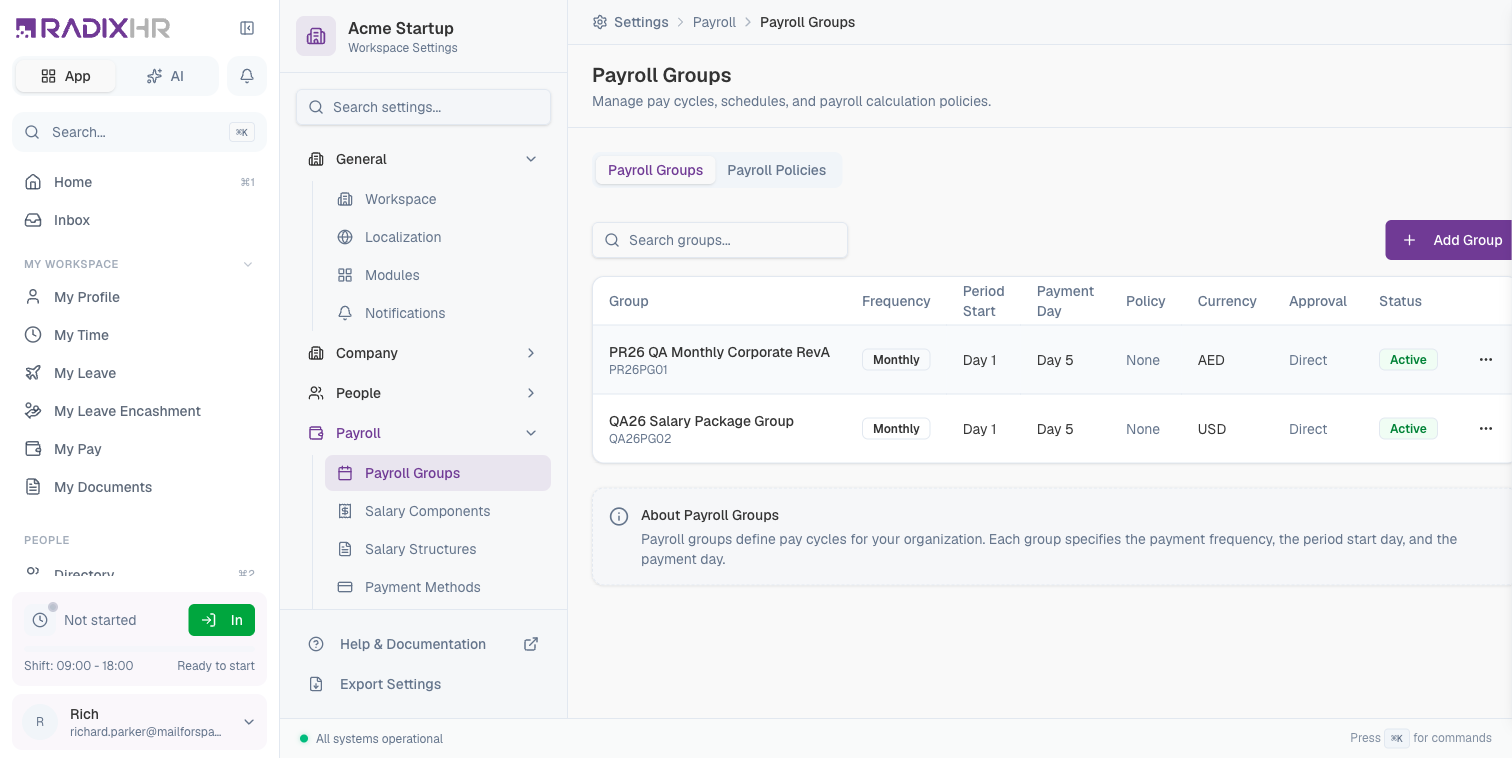Click Add Group button
This screenshot has width=1512, height=758.
pos(1449,240)
